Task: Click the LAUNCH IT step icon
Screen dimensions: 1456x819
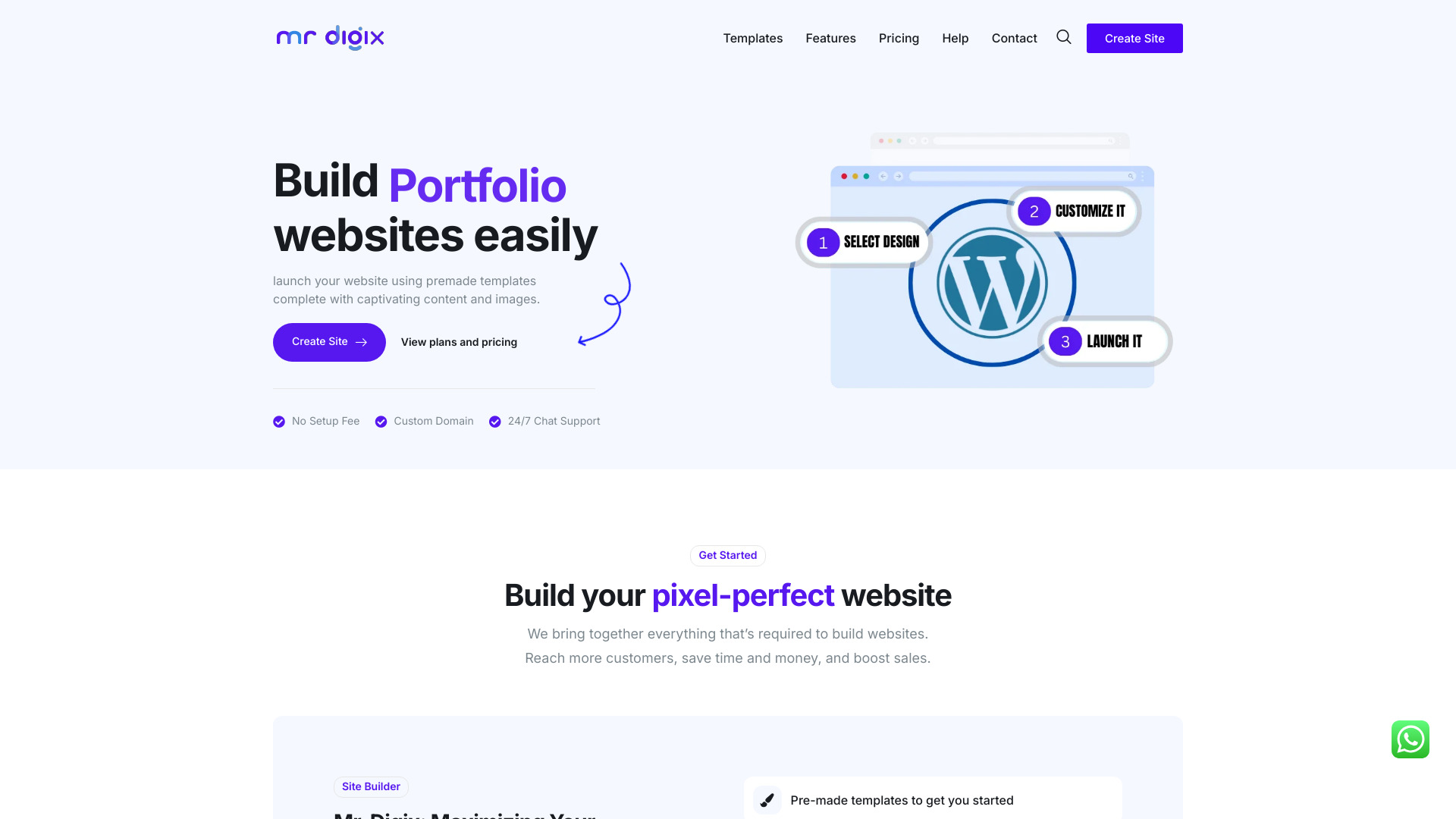Action: (1066, 341)
